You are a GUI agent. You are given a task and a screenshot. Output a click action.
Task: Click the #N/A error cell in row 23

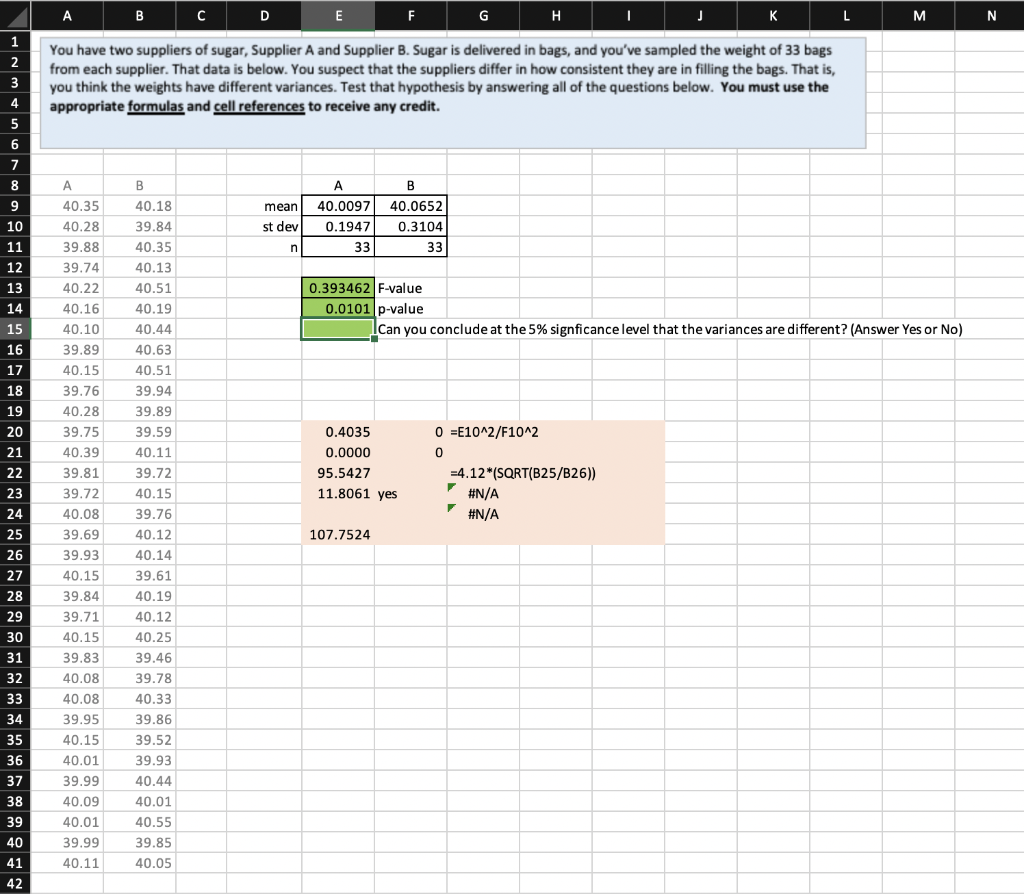click(483, 494)
